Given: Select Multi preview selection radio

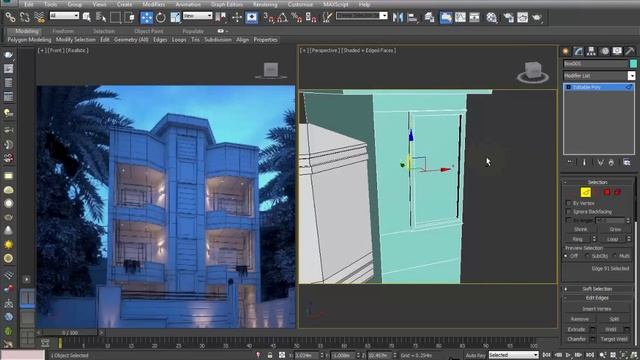Looking at the screenshot, I should point(615,256).
